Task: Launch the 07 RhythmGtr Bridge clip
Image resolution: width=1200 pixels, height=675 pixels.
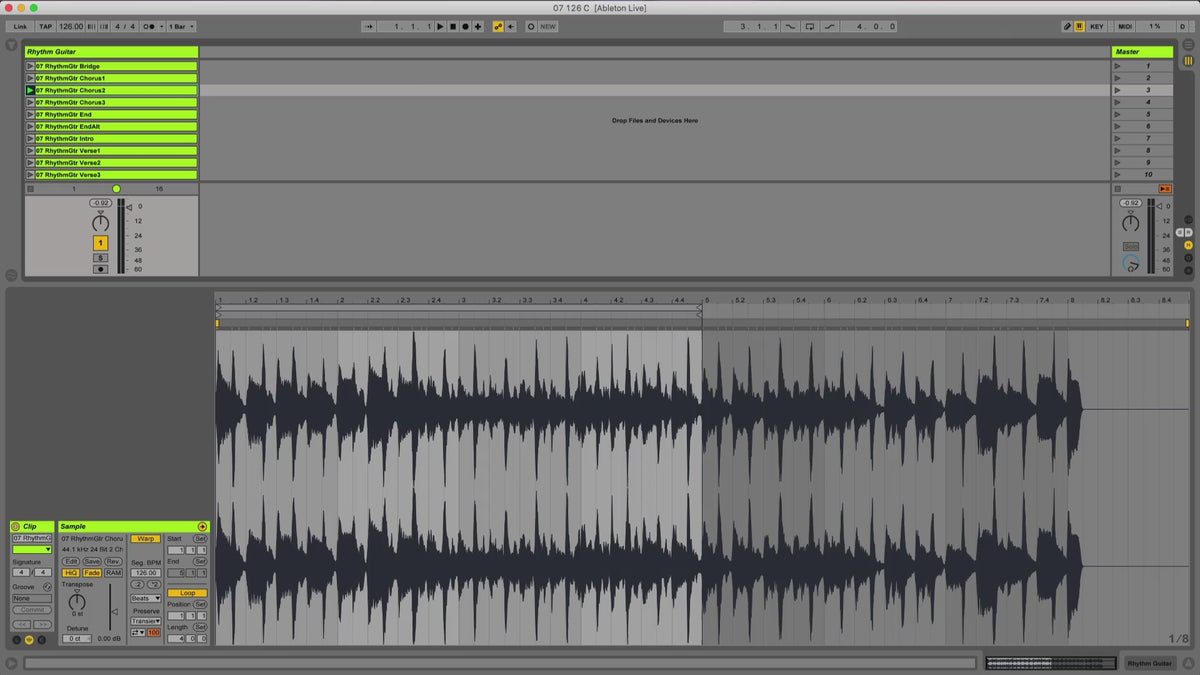Action: click(30, 66)
